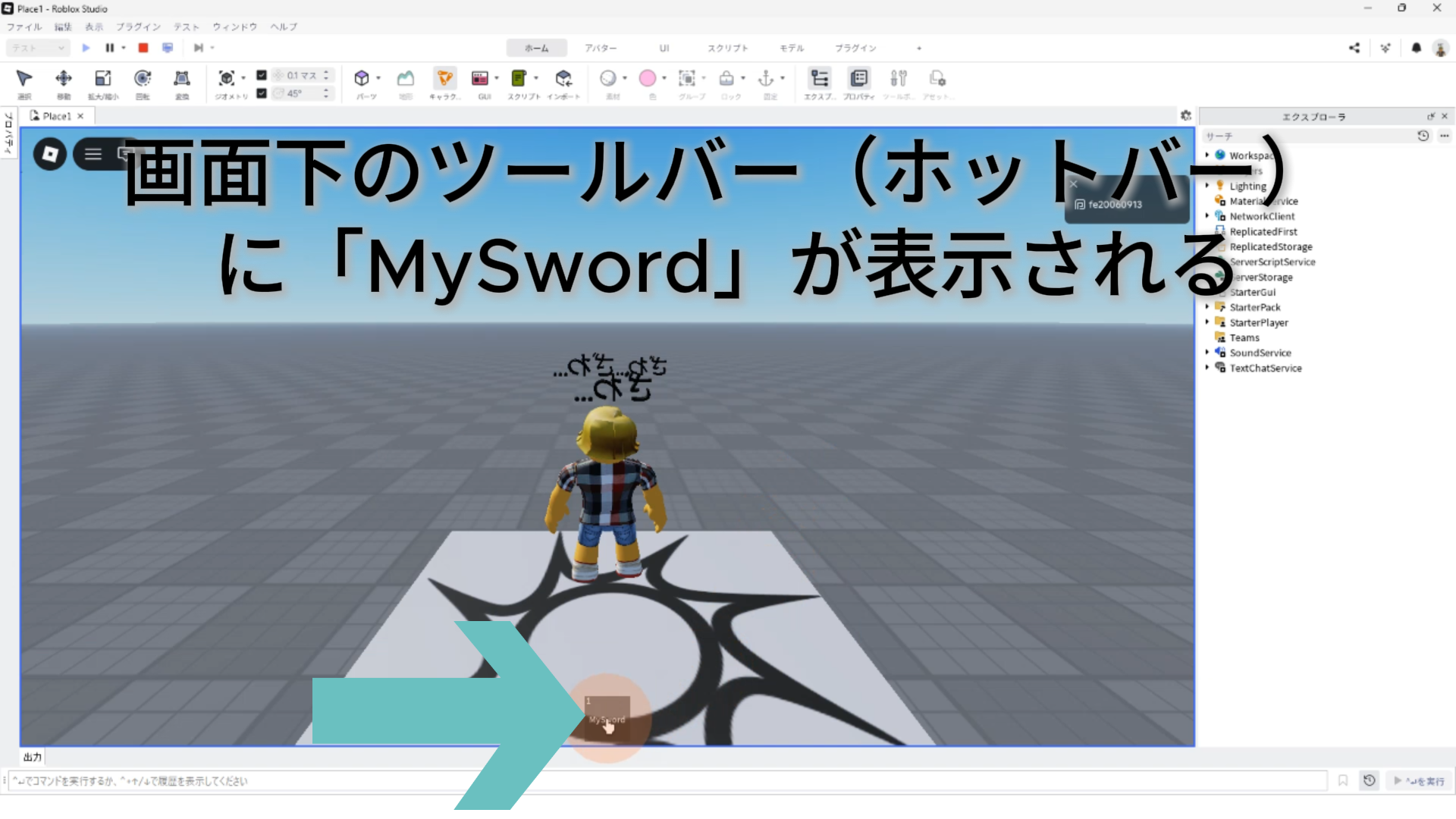The width and height of the screenshot is (1456, 819).
Task: Click the MySword hotbar slot
Action: pos(607,717)
